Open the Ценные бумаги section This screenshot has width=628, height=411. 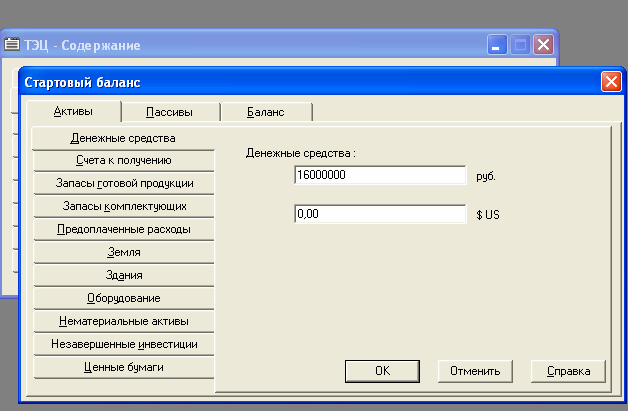tap(124, 367)
